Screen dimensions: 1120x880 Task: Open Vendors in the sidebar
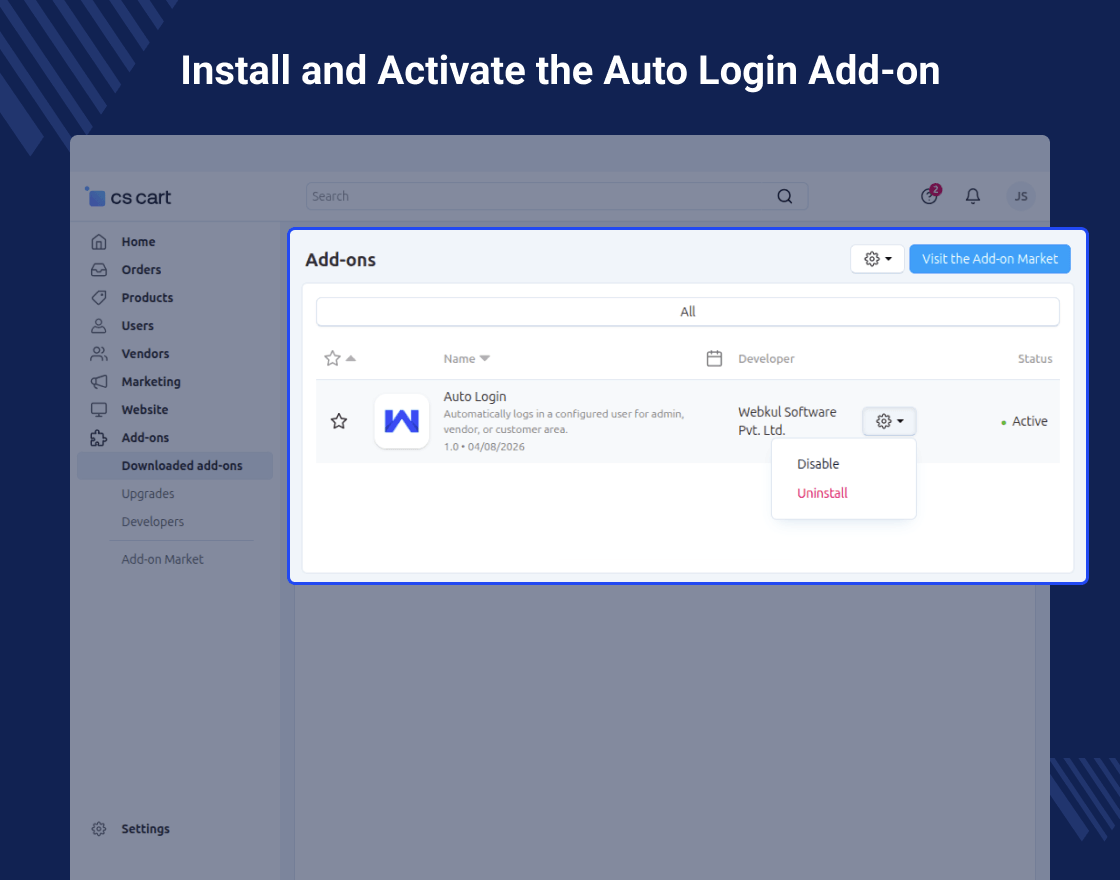[145, 354]
